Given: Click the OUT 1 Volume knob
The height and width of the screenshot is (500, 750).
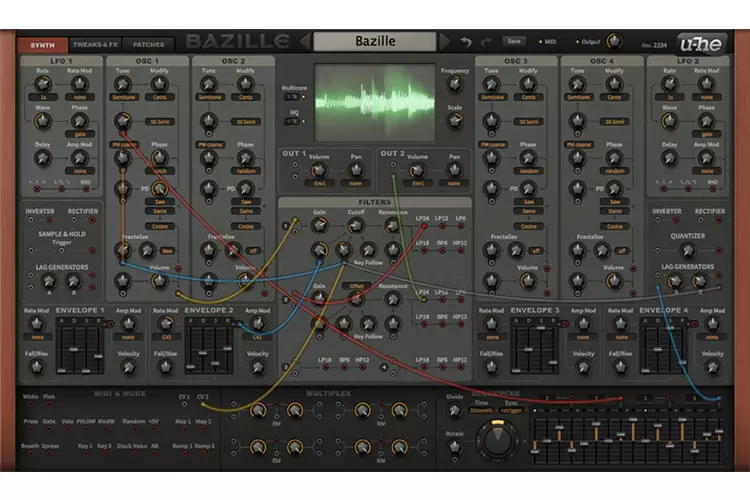Looking at the screenshot, I should click(319, 170).
